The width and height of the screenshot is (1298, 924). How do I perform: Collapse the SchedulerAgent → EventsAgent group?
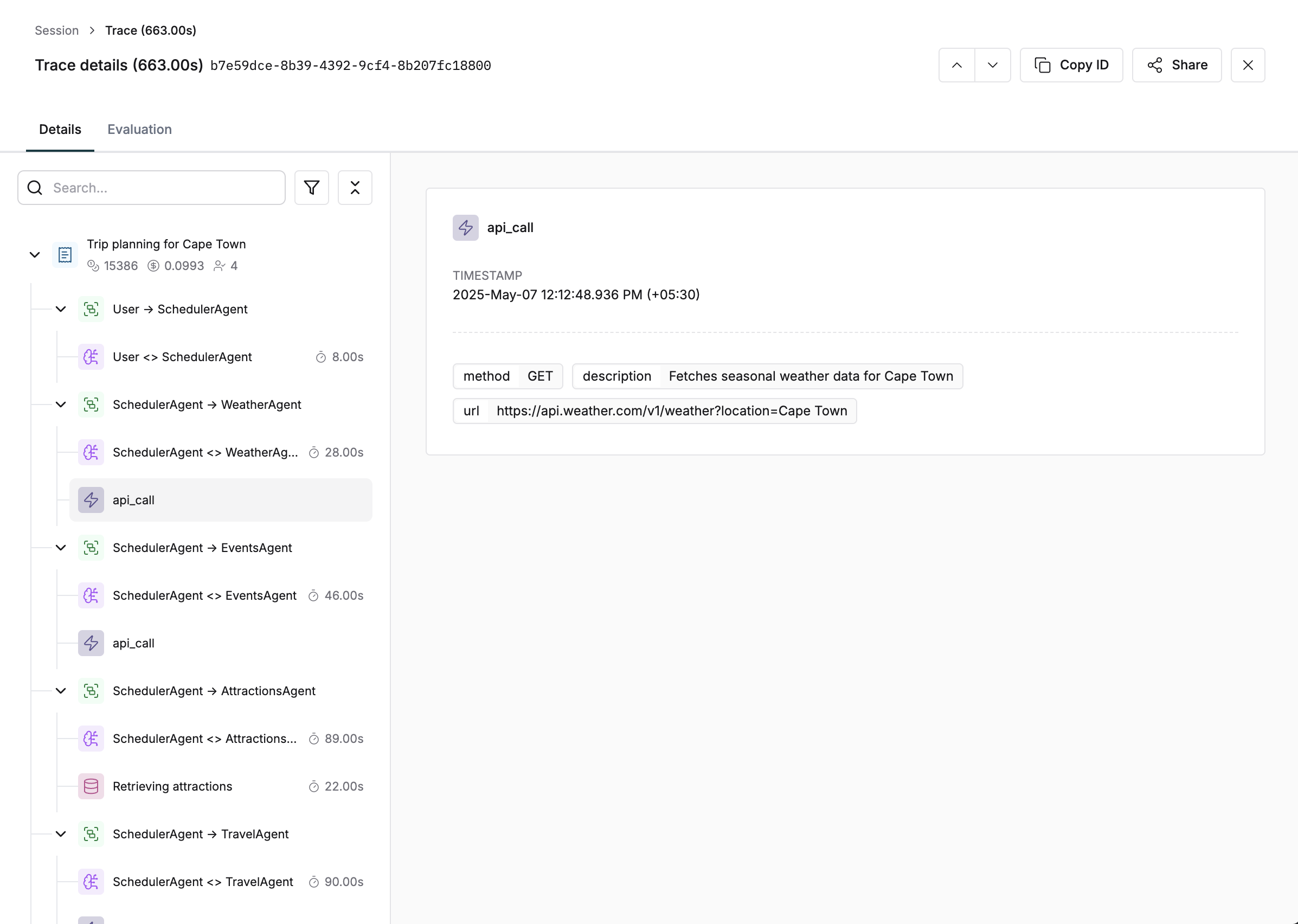tap(61, 548)
